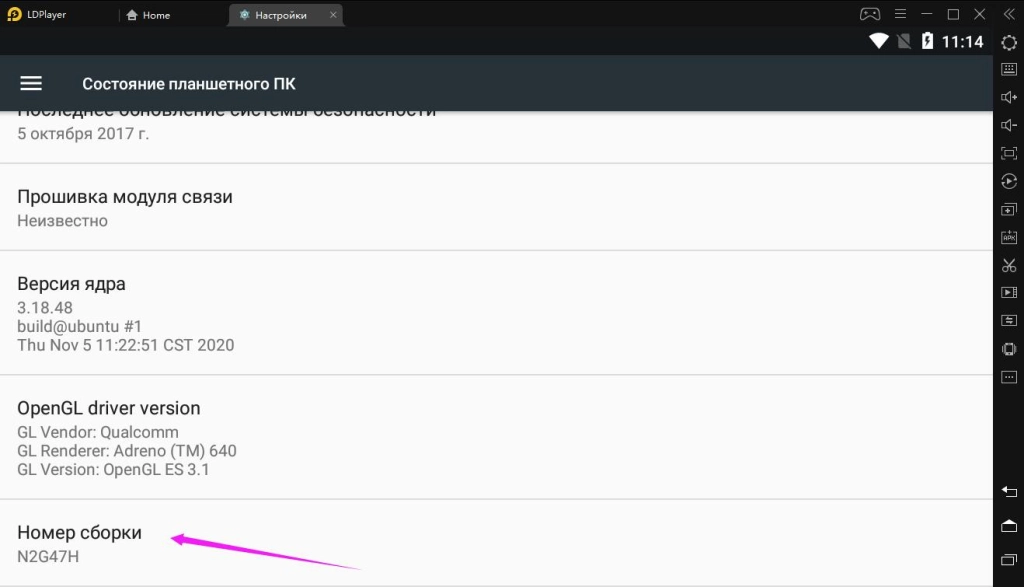Toggle fullscreen mode in sidebar
Image resolution: width=1024 pixels, height=587 pixels.
(x=1009, y=153)
